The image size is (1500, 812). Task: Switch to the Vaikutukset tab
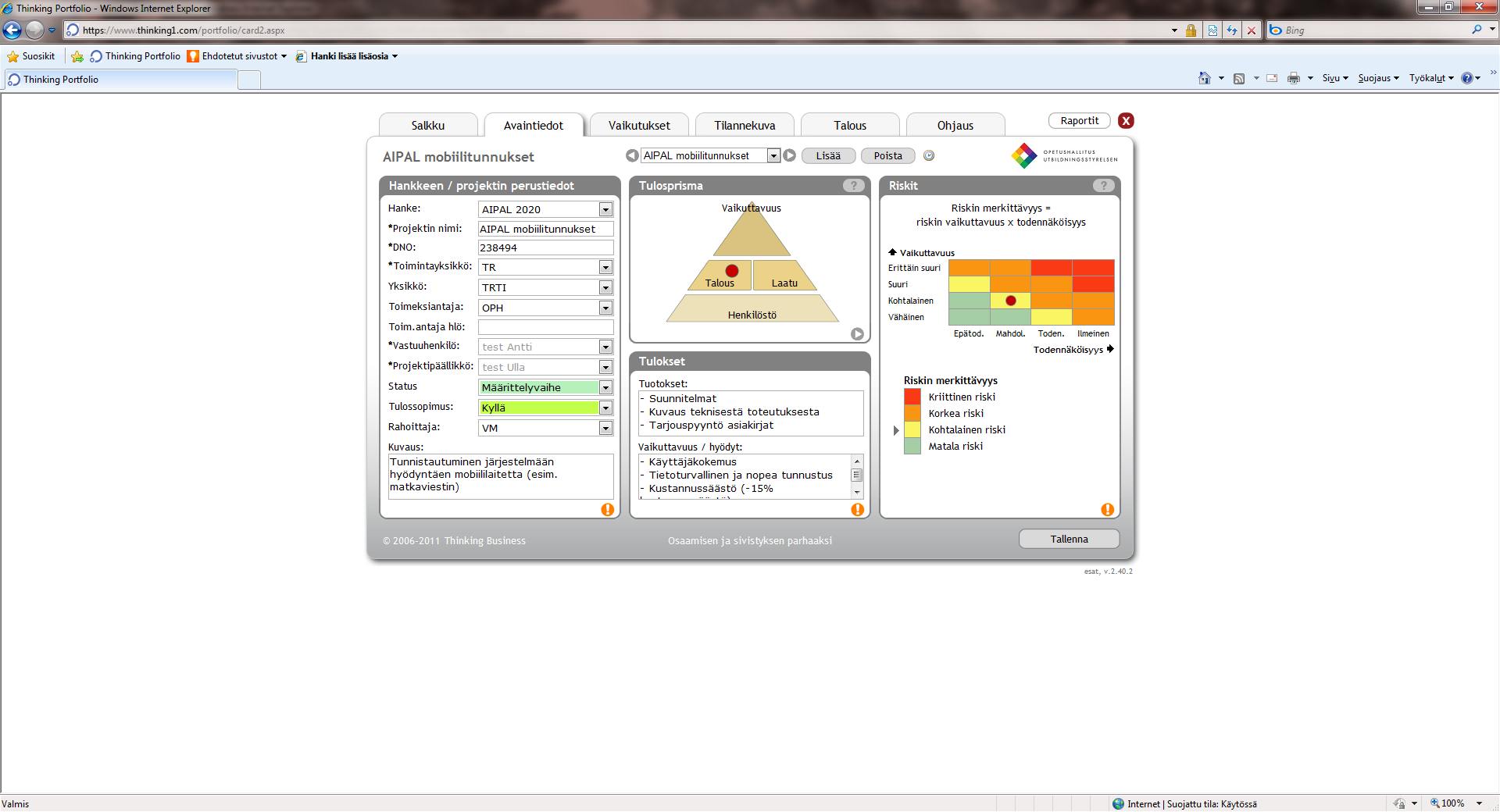[639, 125]
